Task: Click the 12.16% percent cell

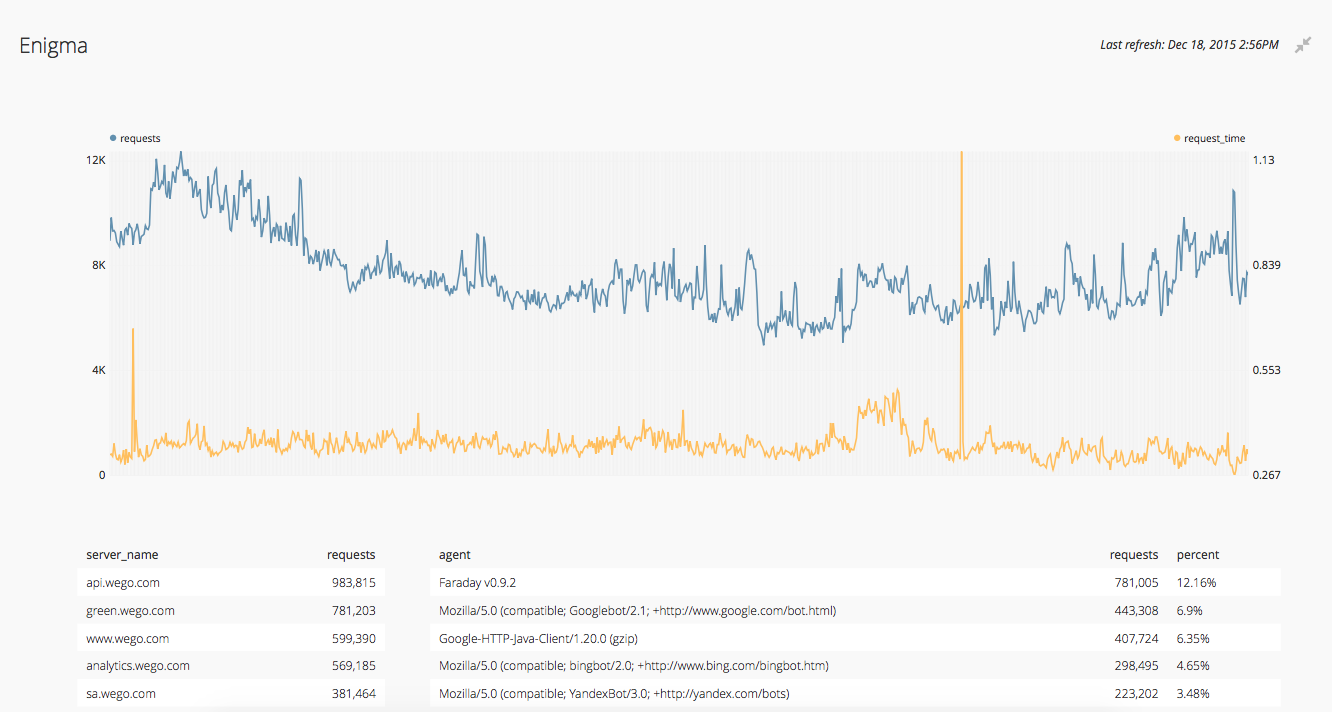Action: [x=1197, y=582]
